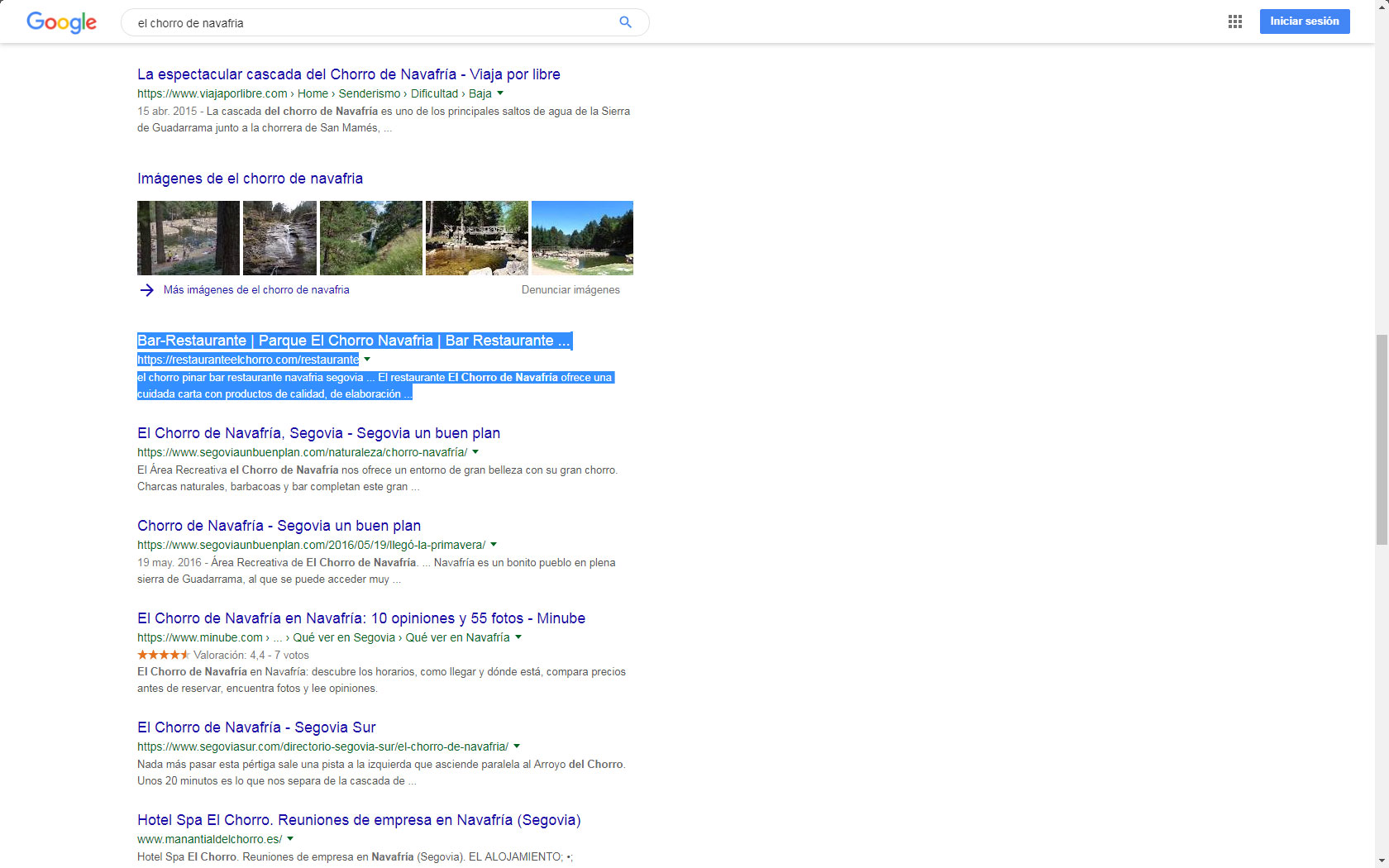Expand dropdown next to chorro-navafría URL
The image size is (1389, 868).
(x=475, y=452)
